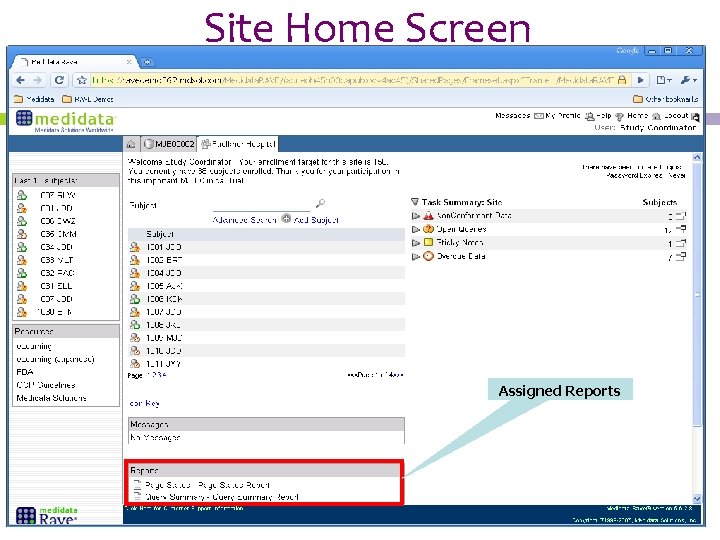Open a new browser tab
Screen dimensions: 720x540
pos(147,62)
